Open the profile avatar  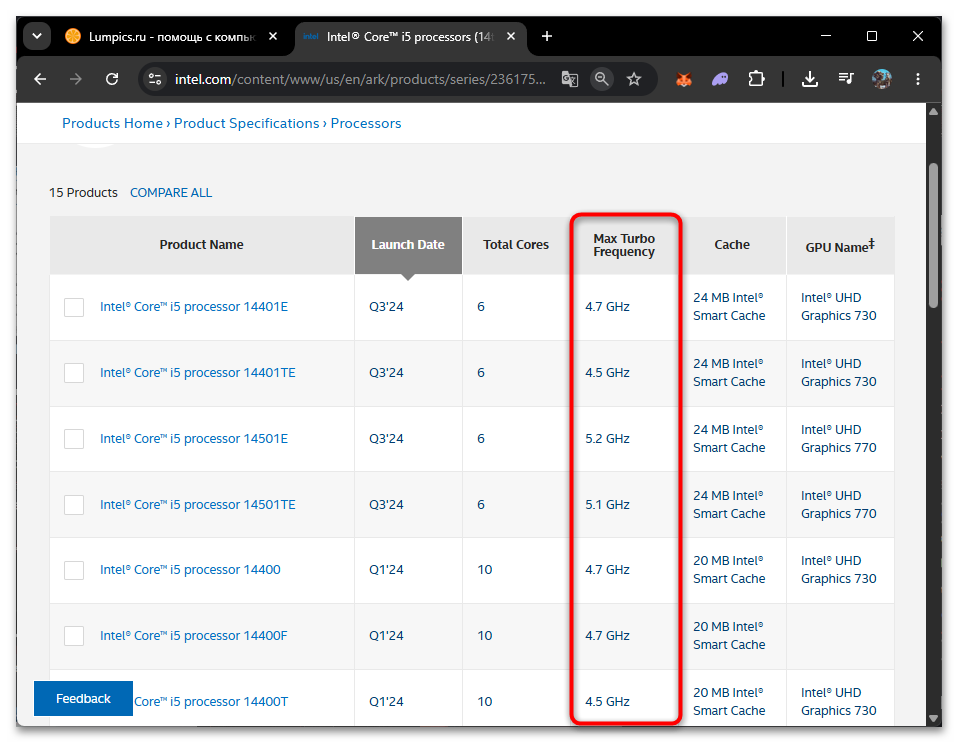(881, 79)
